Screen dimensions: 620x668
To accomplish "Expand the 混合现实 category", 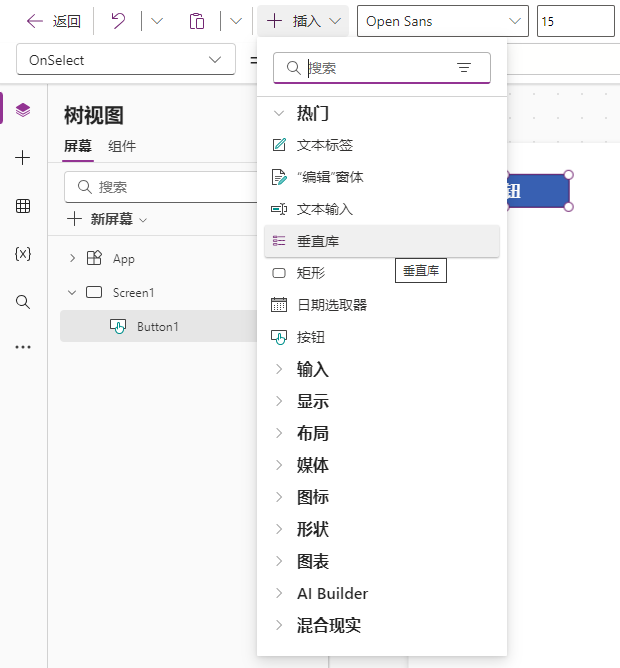I will tap(279, 625).
